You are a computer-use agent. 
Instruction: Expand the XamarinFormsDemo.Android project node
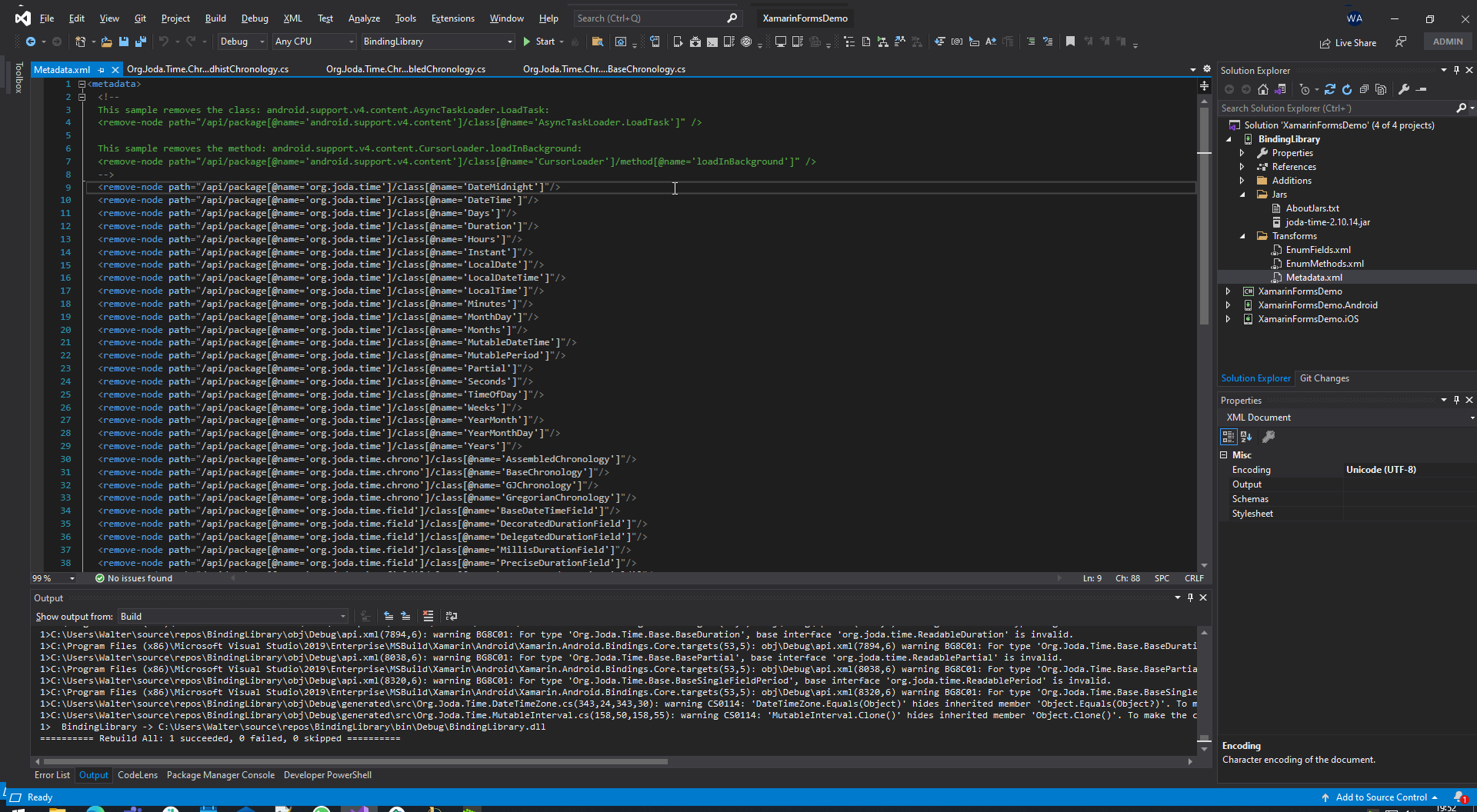click(1229, 305)
